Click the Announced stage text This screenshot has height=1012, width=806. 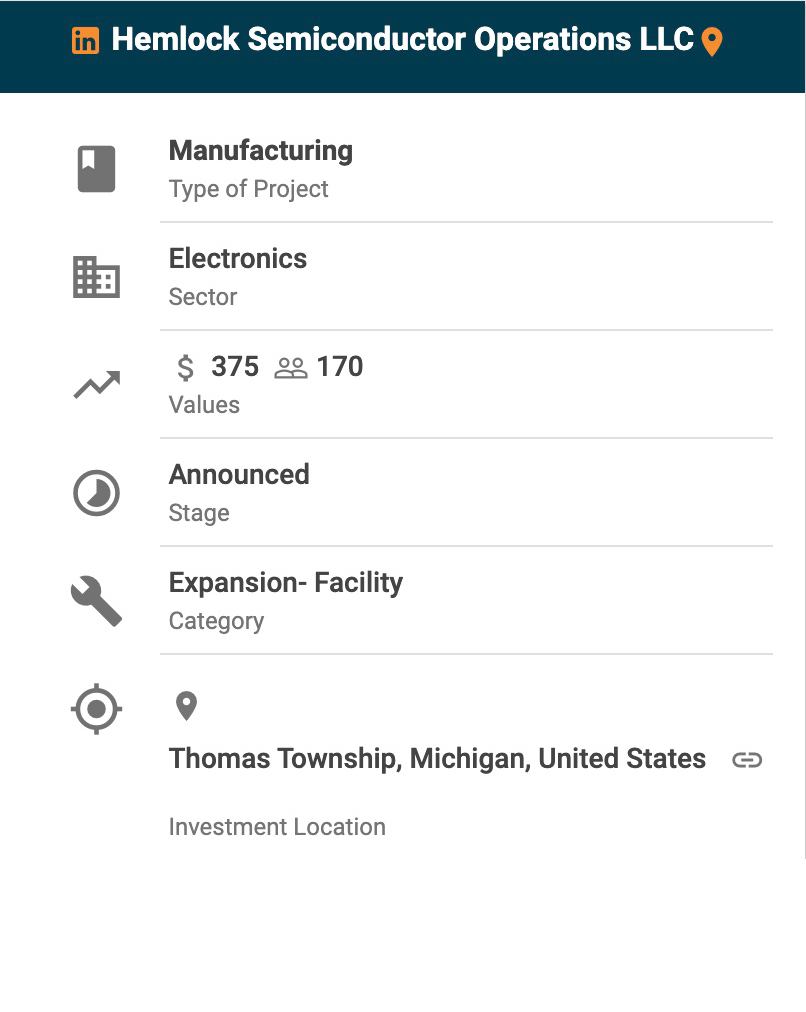(239, 475)
